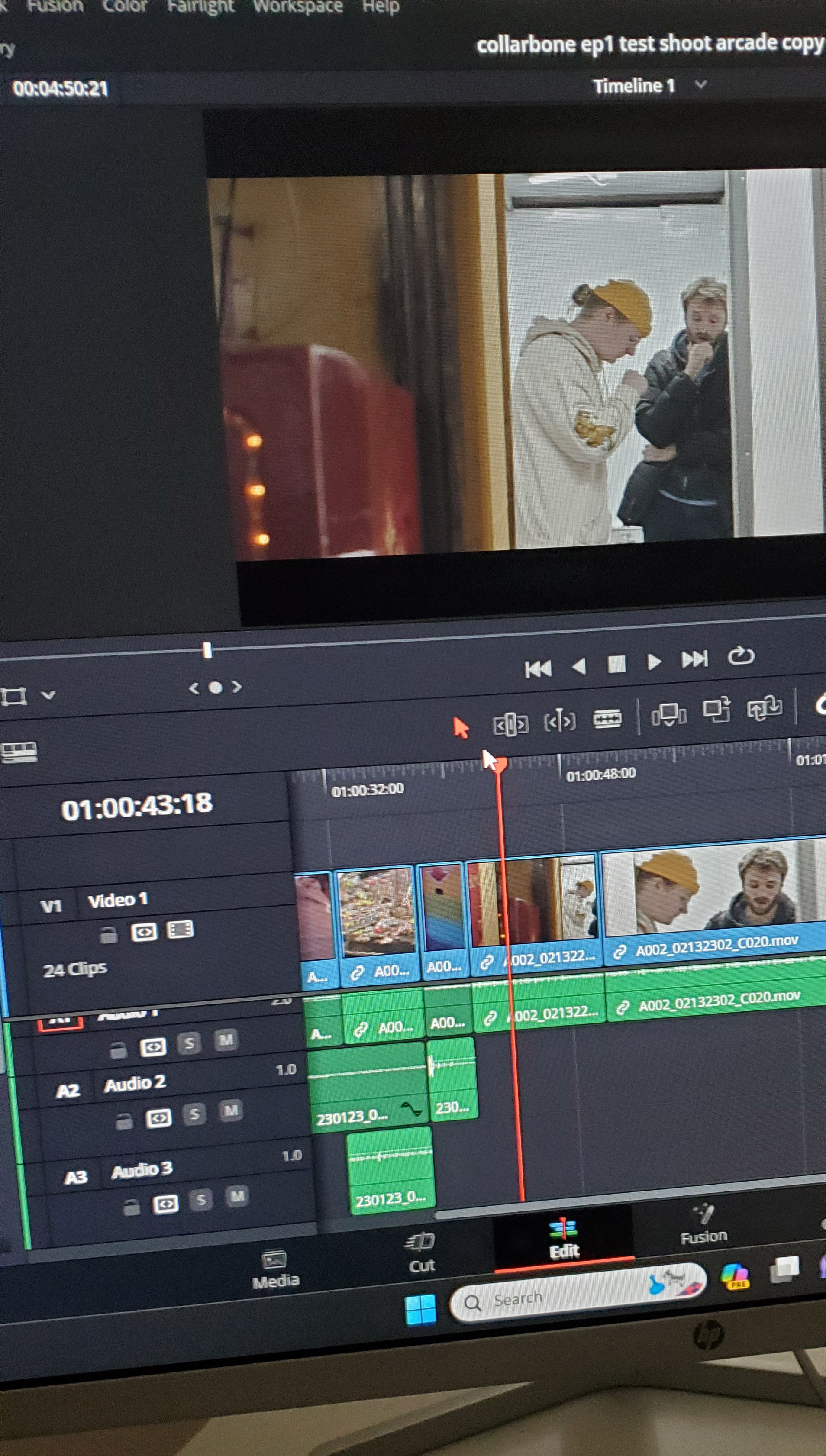Open the Windows Start menu
826x1456 pixels.
[421, 1309]
